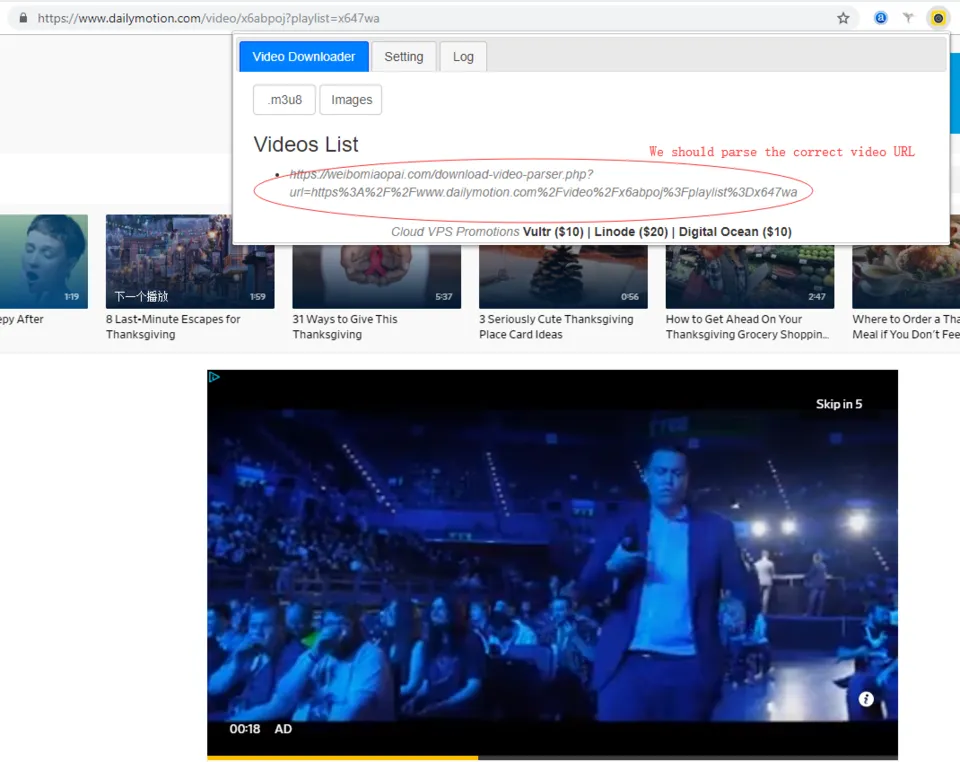
Task: Click the ad video progress bar
Action: (552, 758)
